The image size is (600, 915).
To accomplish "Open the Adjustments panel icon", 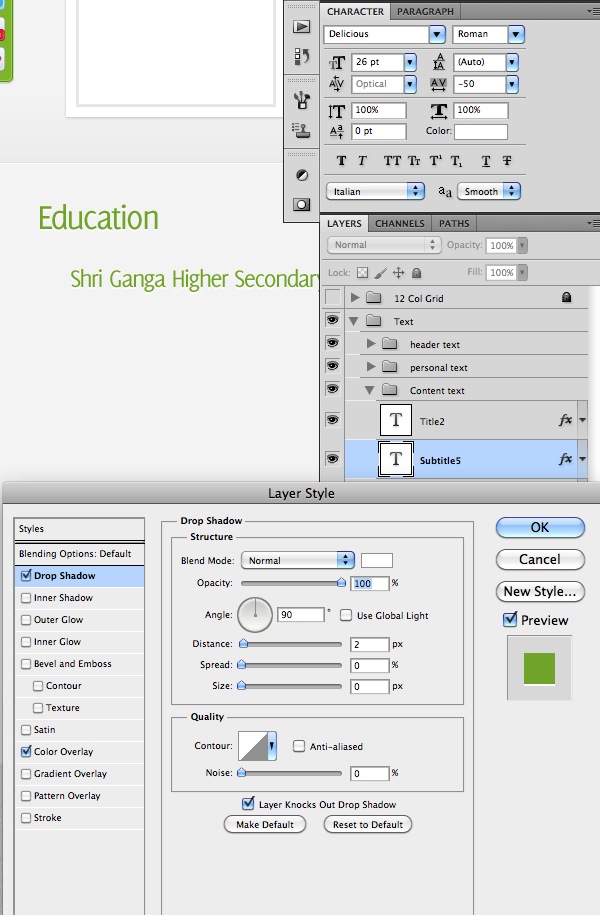I will pyautogui.click(x=301, y=175).
